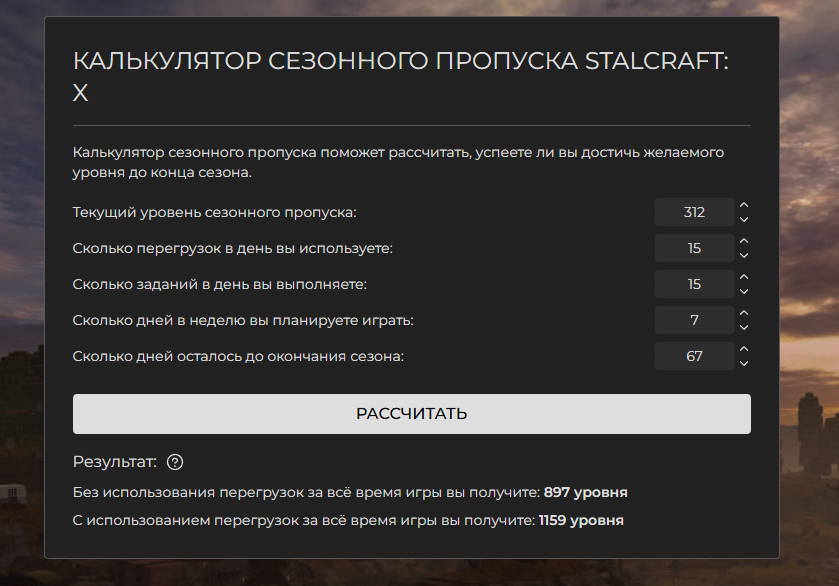The height and width of the screenshot is (586, 839).
Task: Decrease перегрузок в день using down arrow
Action: point(743,254)
